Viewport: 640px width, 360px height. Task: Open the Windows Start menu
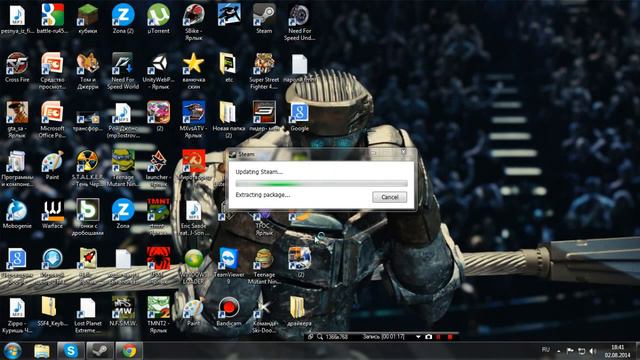coord(13,351)
